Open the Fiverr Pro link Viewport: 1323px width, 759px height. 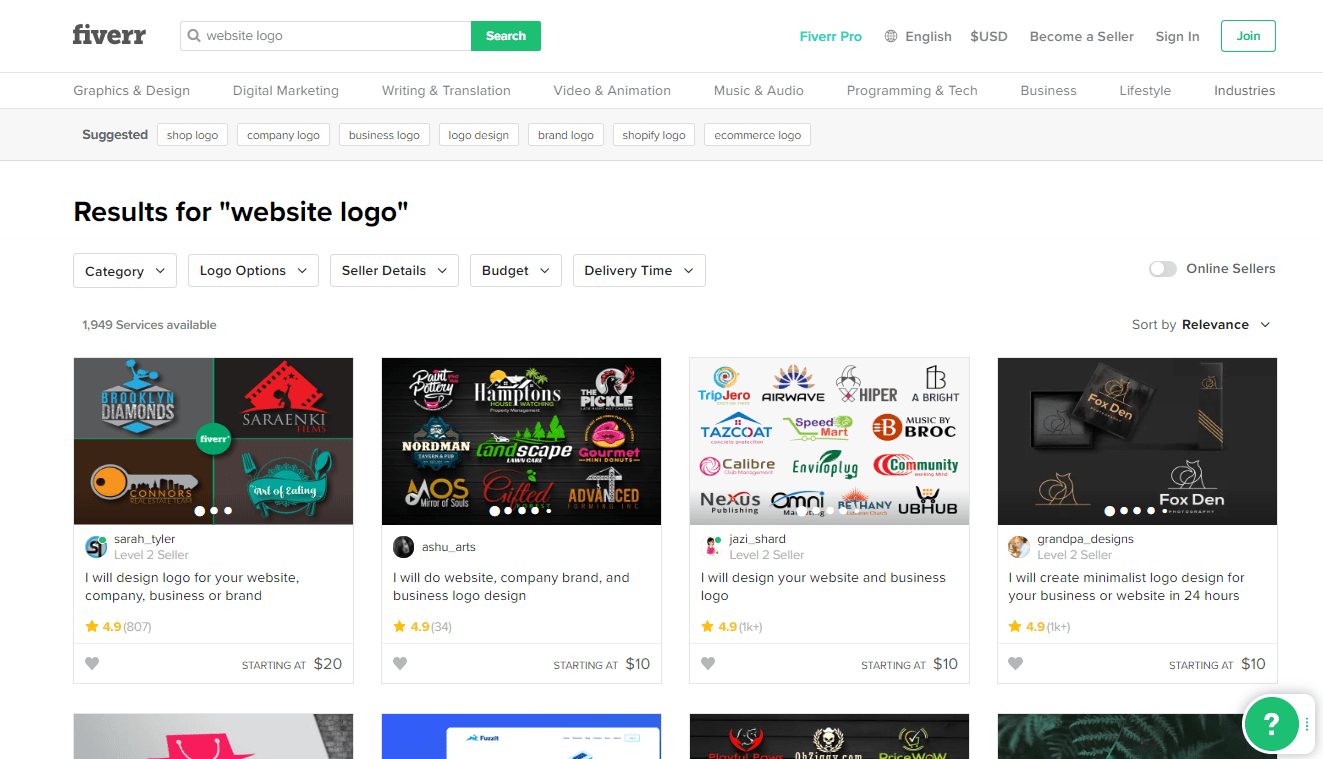point(830,36)
